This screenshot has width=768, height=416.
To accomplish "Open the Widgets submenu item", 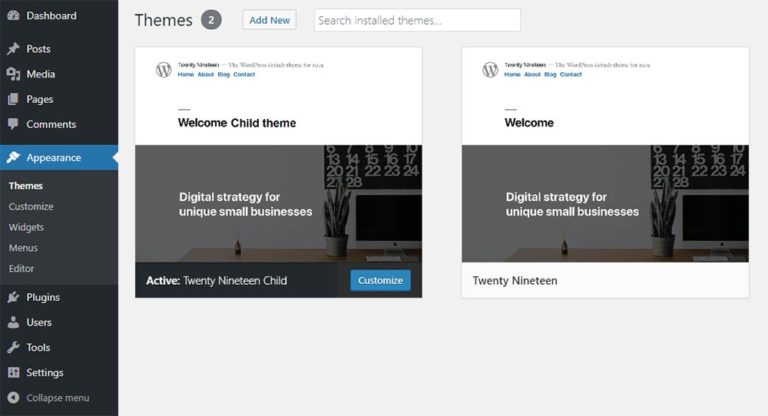I will point(26,227).
